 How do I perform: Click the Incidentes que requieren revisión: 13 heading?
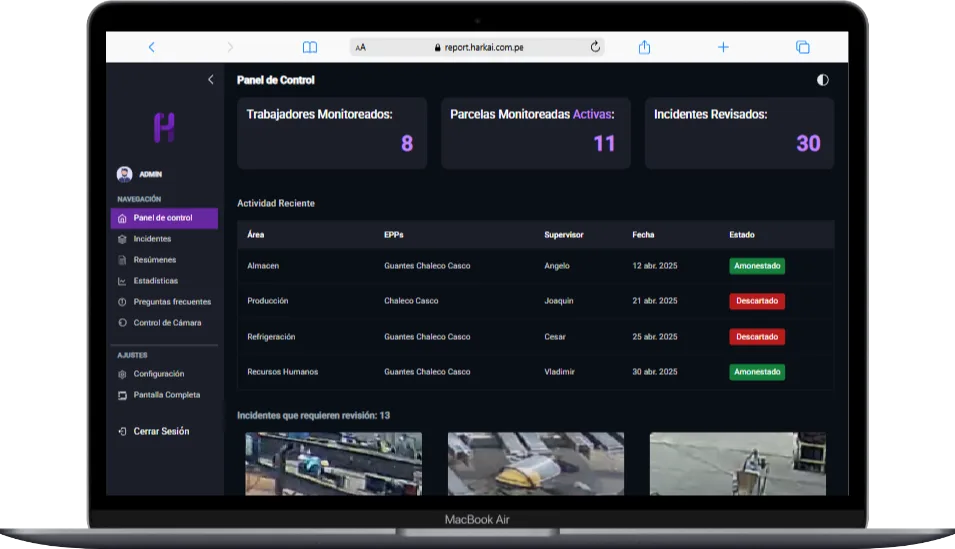(x=313, y=416)
